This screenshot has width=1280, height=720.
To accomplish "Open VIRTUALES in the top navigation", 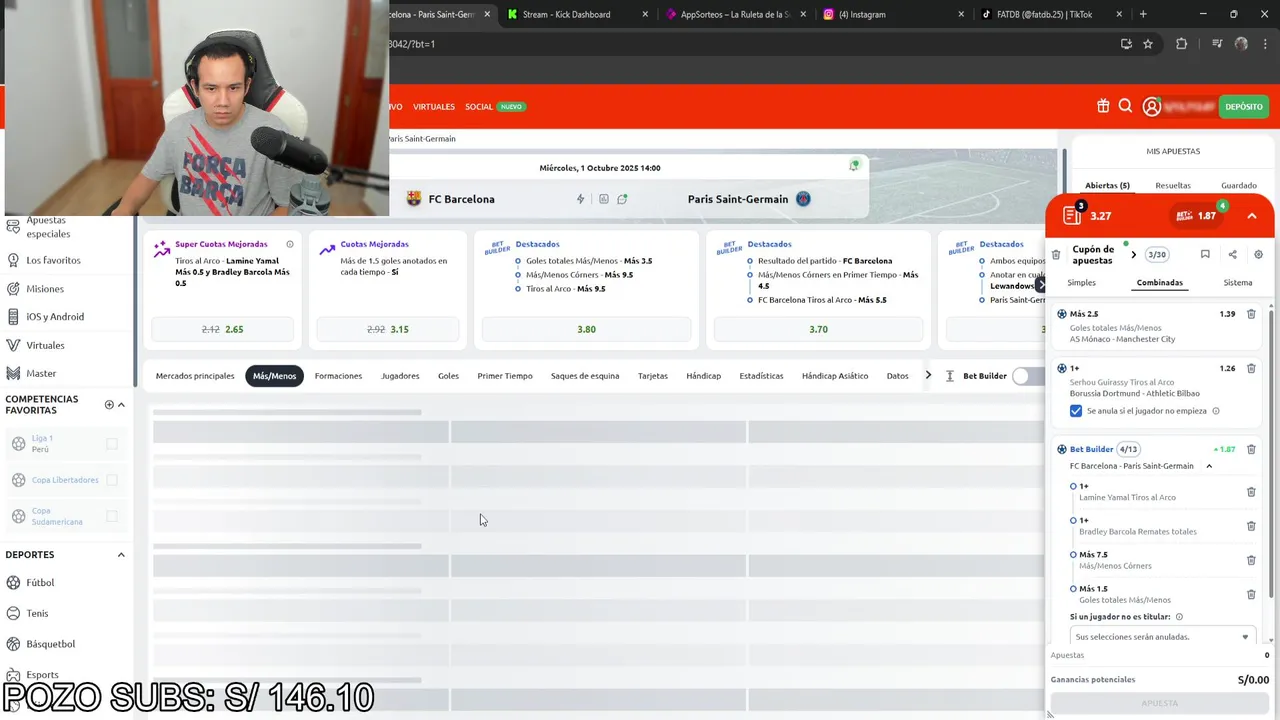I will [x=433, y=107].
